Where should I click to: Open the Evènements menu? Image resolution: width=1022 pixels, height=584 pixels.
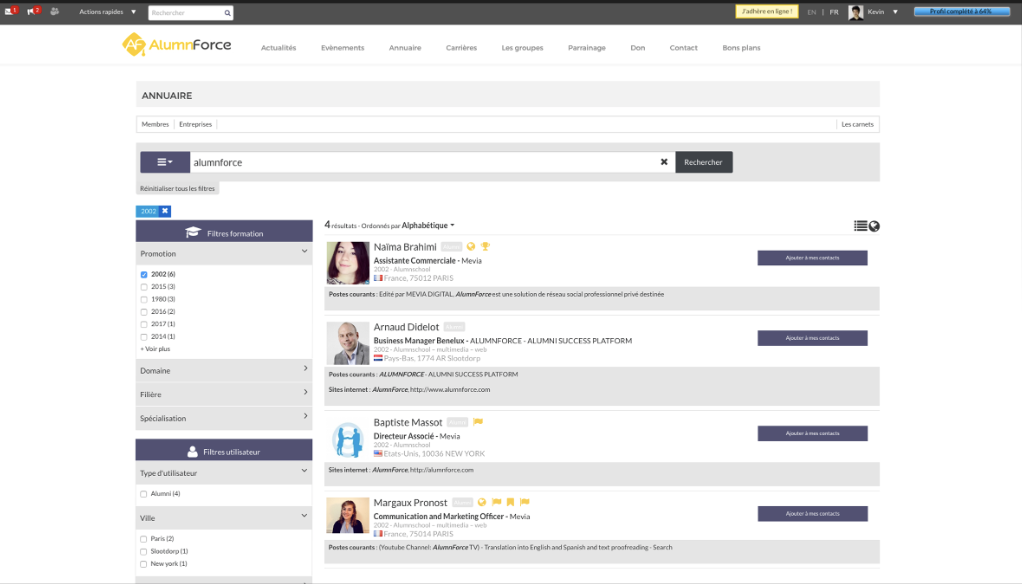coord(342,48)
